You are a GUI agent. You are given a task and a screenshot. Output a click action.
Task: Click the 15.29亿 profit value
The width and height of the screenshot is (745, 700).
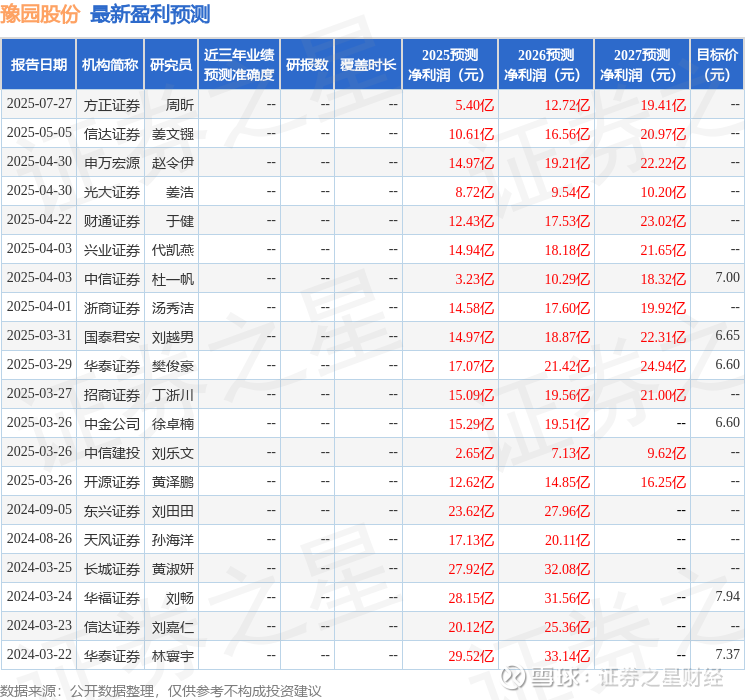click(471, 424)
